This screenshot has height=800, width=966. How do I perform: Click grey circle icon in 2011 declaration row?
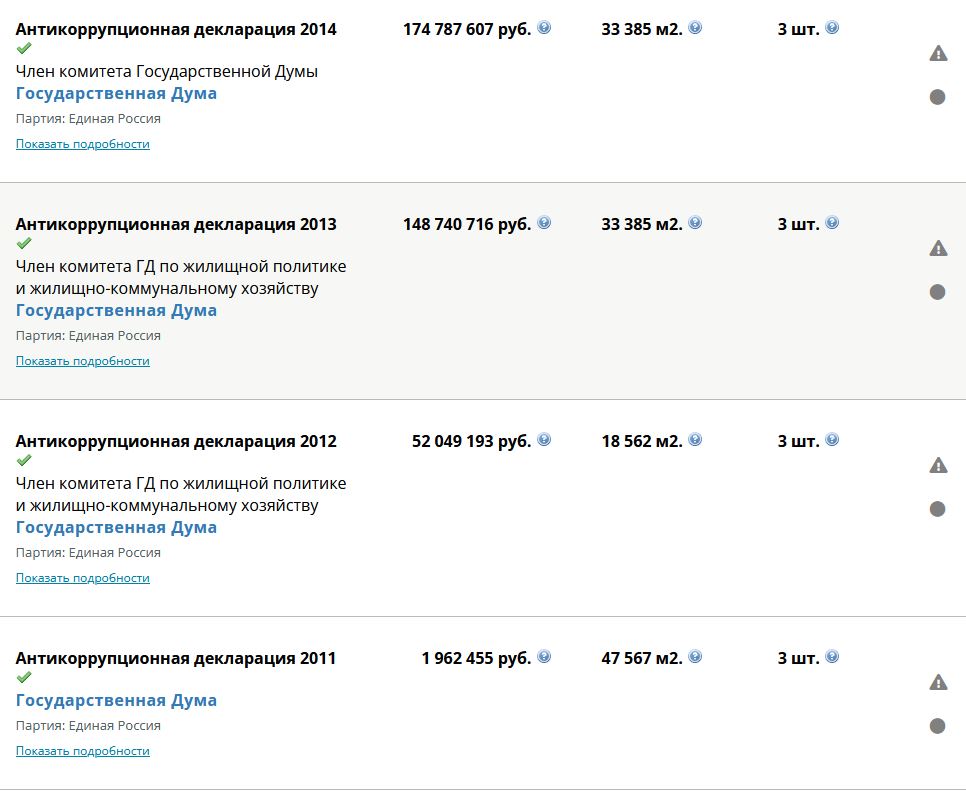937,726
